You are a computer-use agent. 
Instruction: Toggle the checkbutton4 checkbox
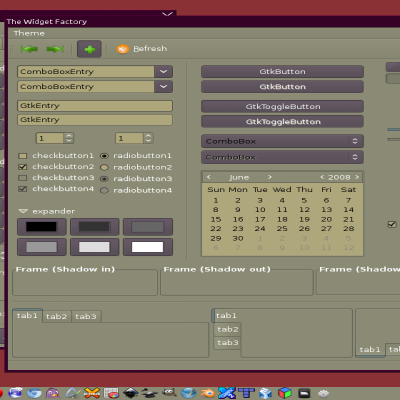pos(23,189)
